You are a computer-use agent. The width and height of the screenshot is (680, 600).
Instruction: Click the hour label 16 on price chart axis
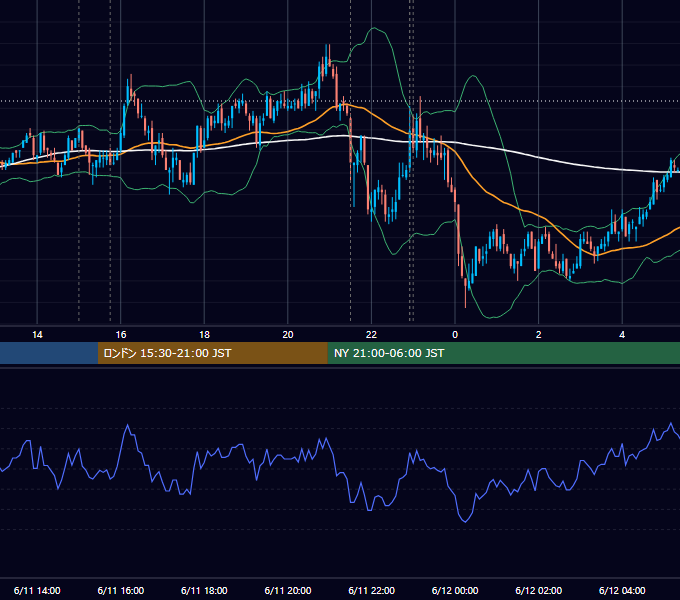click(121, 335)
